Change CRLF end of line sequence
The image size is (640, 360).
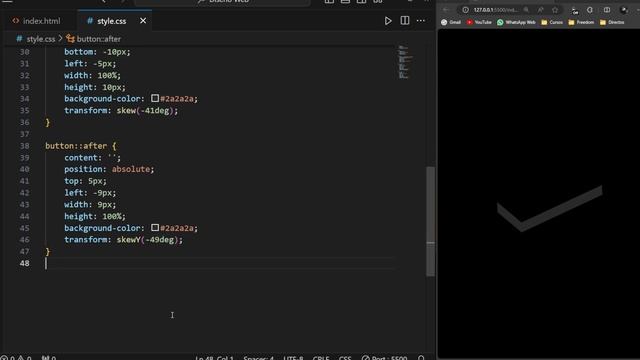[321, 358]
